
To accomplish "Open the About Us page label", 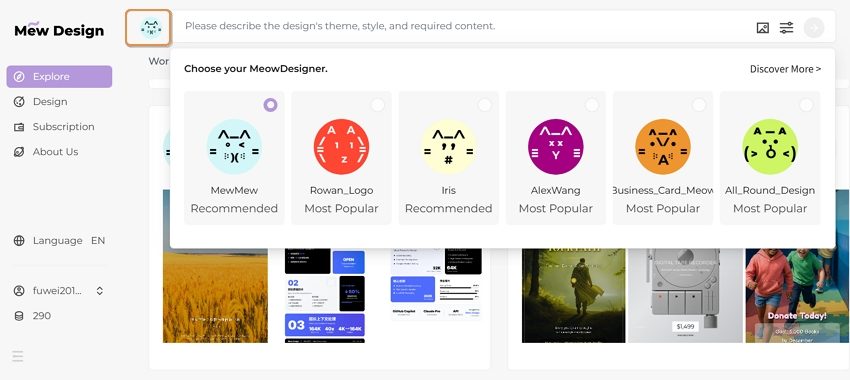I will tap(55, 152).
